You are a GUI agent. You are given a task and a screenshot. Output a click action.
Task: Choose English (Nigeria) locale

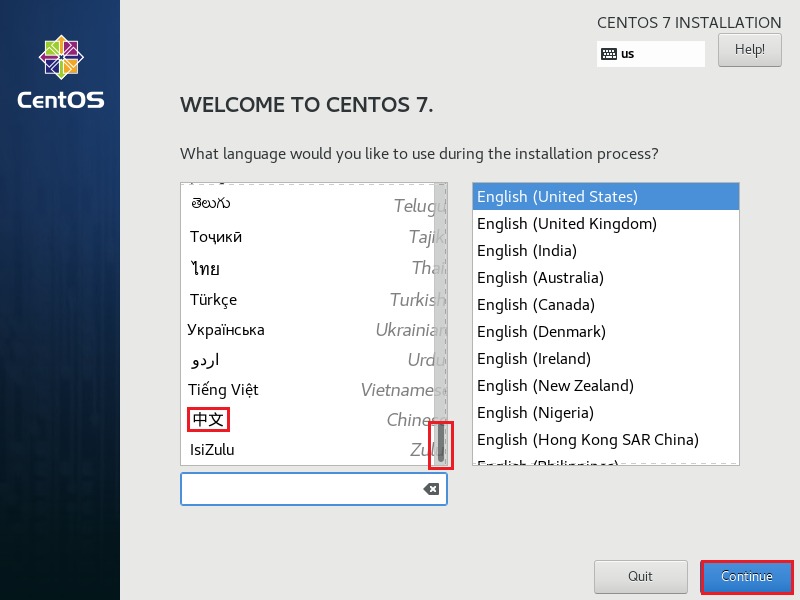(x=606, y=413)
